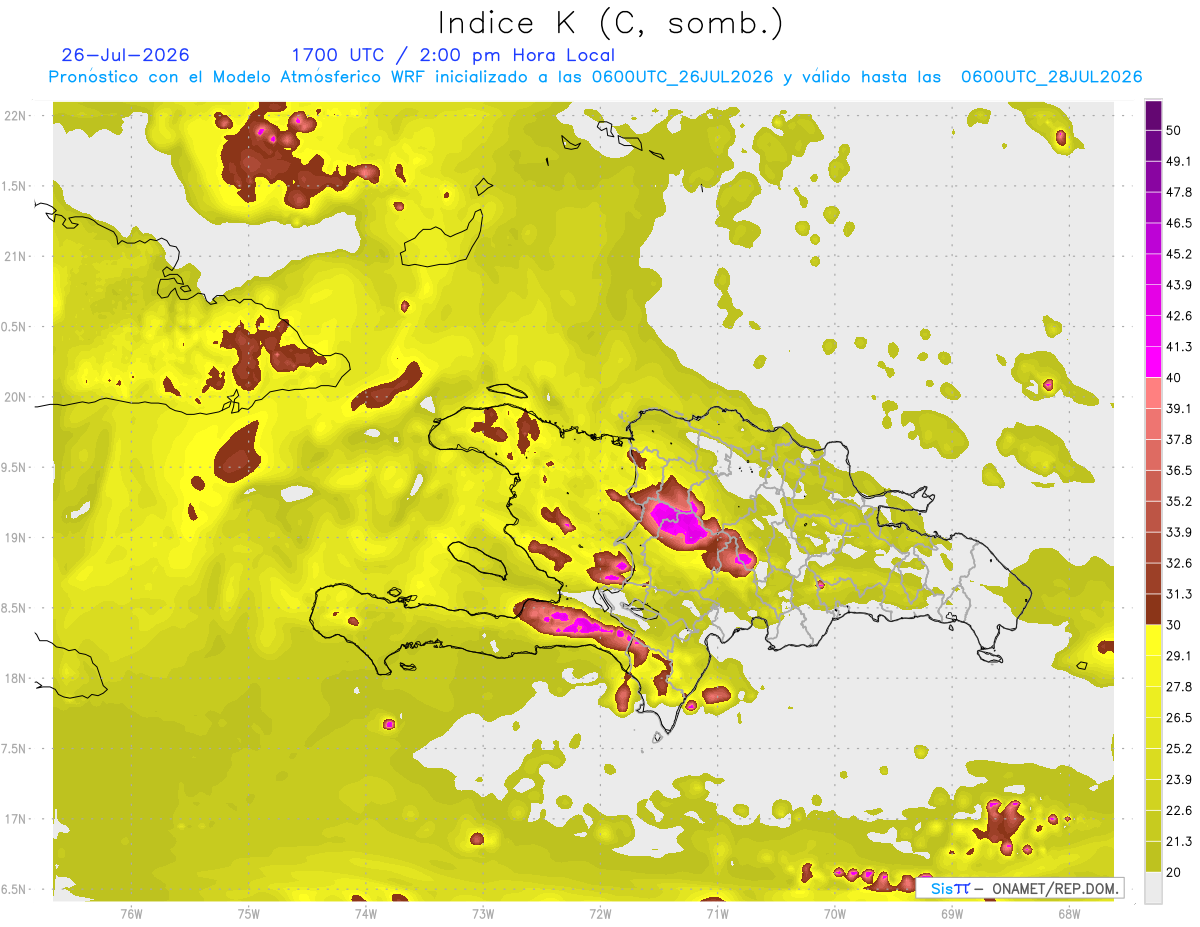The image size is (1200, 927).
Task: Click the "0600UTC_28JUL2026" valid-until time
Action: tap(1051, 77)
